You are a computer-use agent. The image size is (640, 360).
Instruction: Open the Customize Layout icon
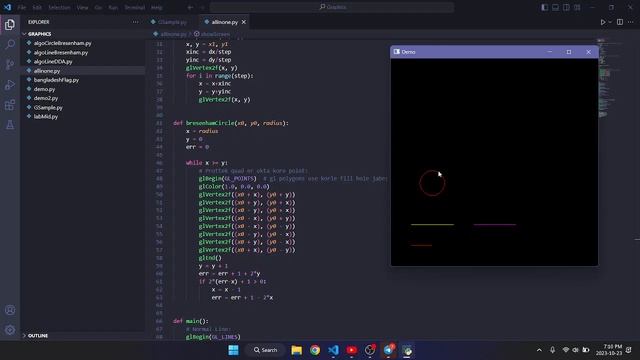click(x=577, y=7)
